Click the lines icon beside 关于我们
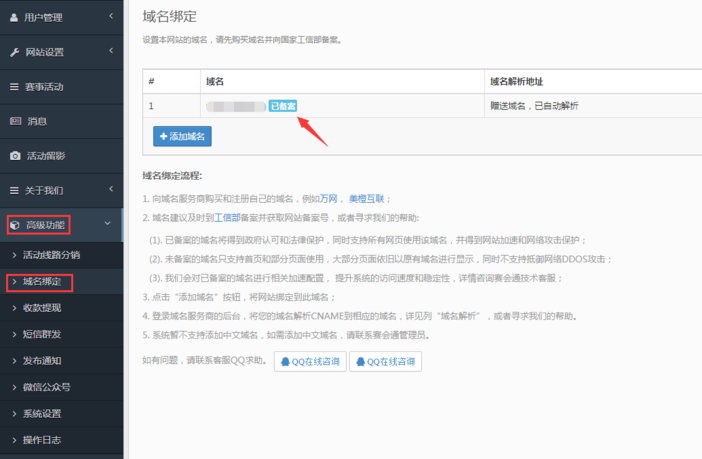Viewport: 702px width, 459px height. 14,190
